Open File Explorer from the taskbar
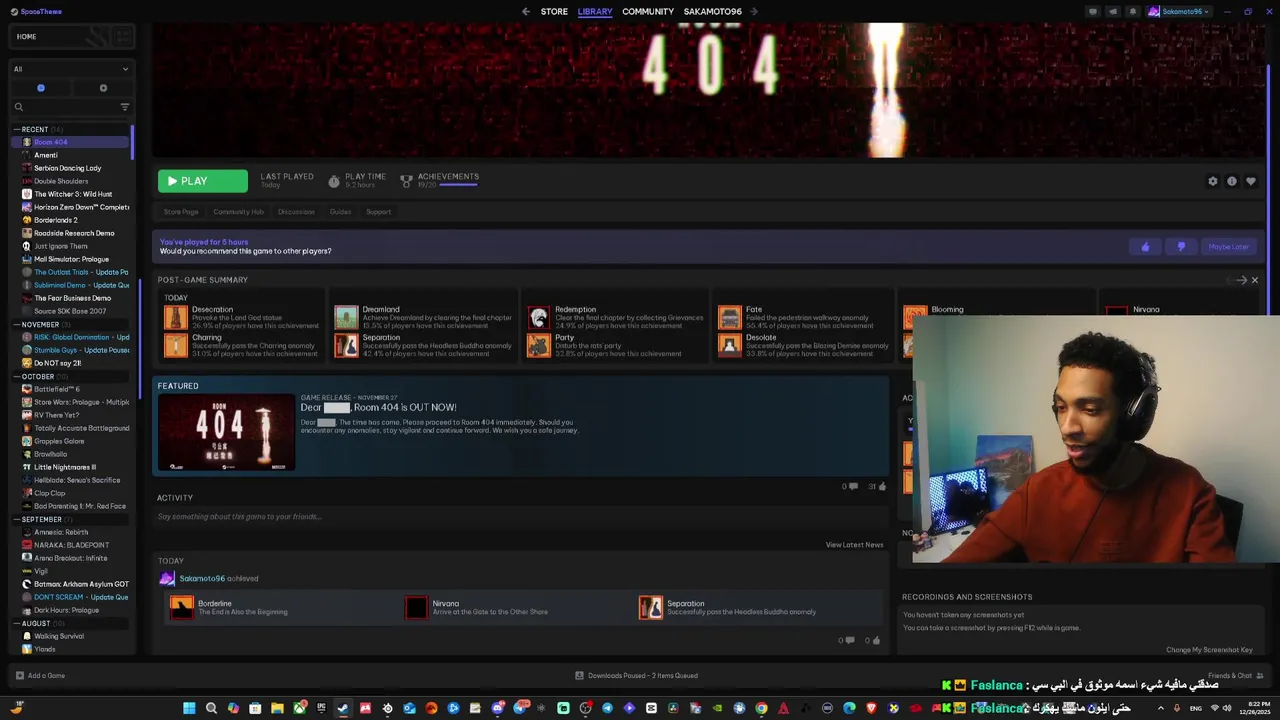The width and height of the screenshot is (1280, 720). [277, 708]
